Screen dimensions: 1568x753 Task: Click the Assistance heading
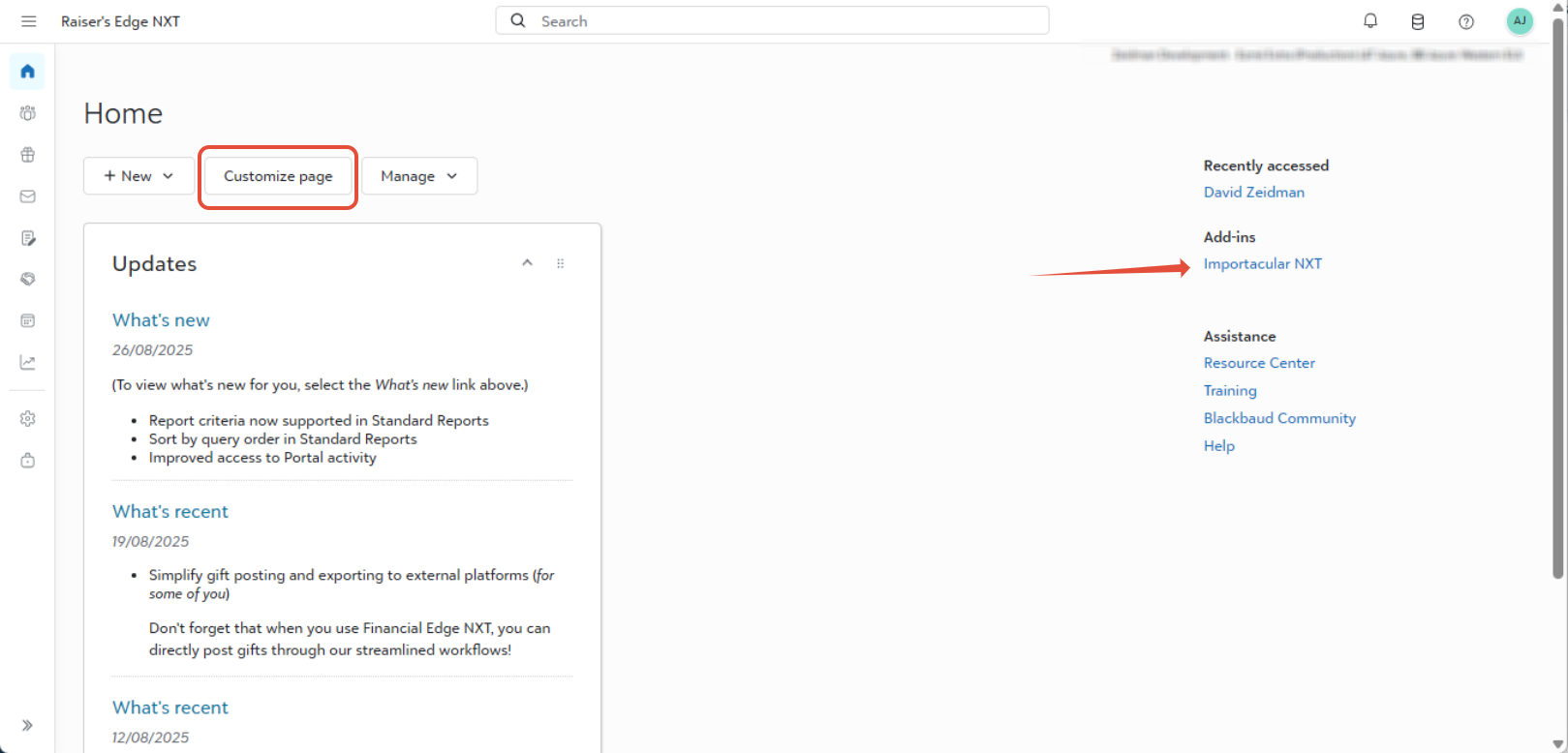1240,337
